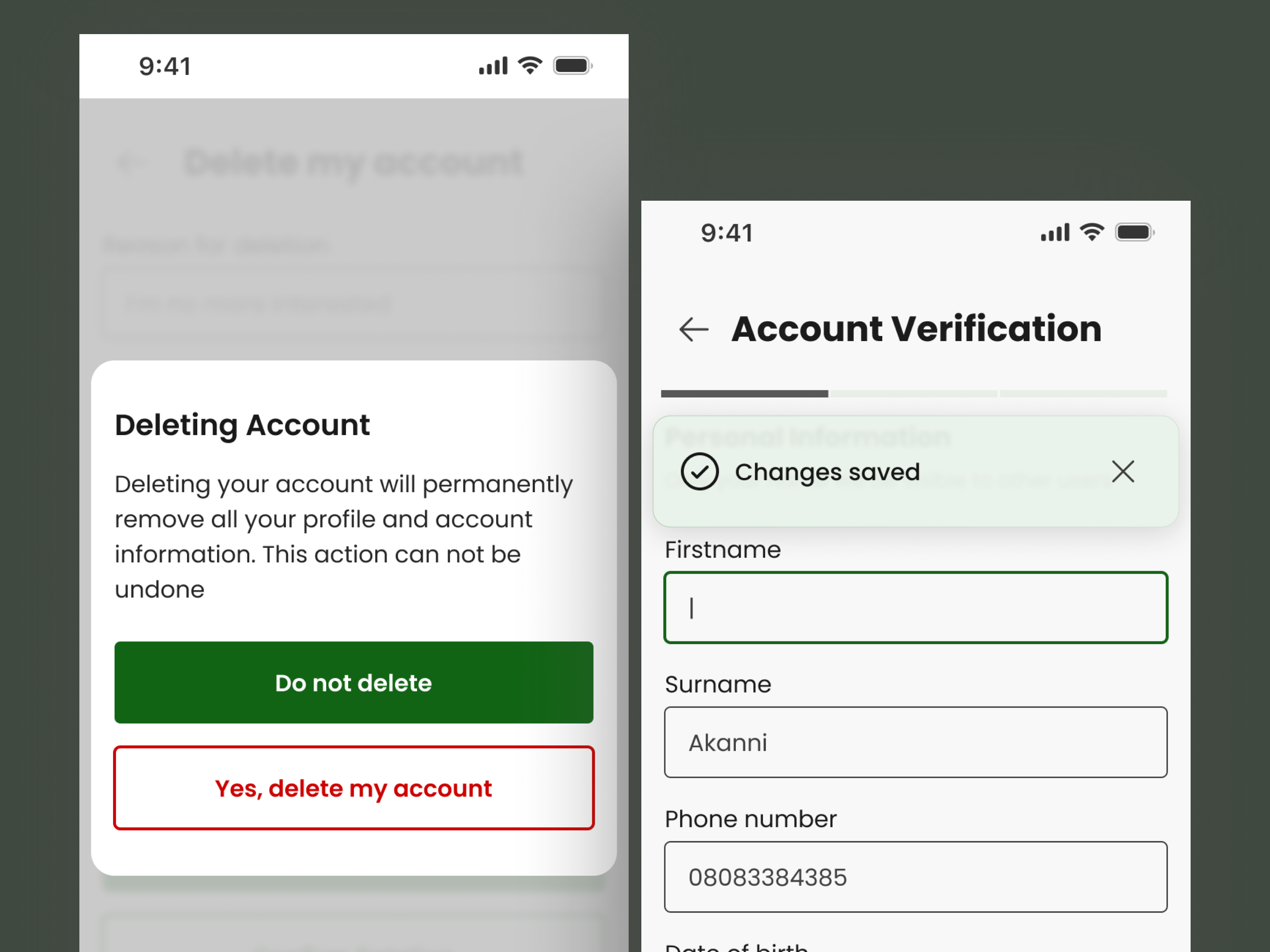Tap the cellular signal icon on the right screen
This screenshot has width=1270, height=952.
[1055, 232]
